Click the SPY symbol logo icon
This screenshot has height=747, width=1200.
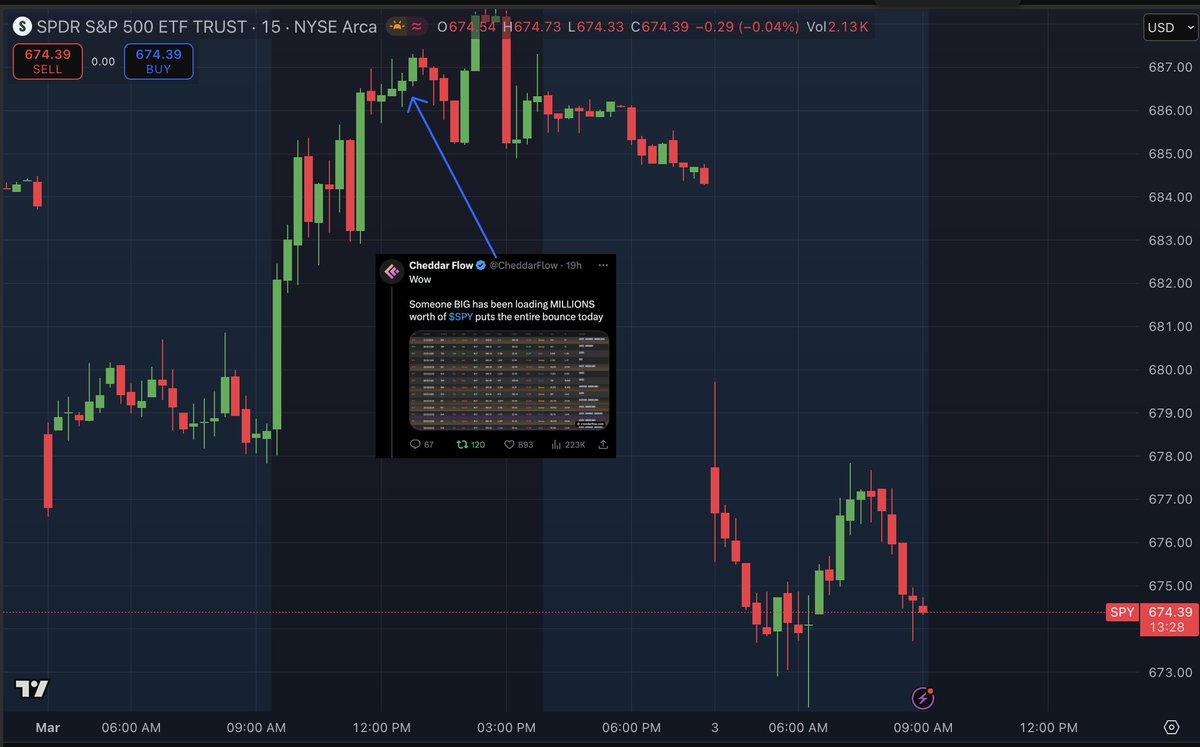point(22,26)
